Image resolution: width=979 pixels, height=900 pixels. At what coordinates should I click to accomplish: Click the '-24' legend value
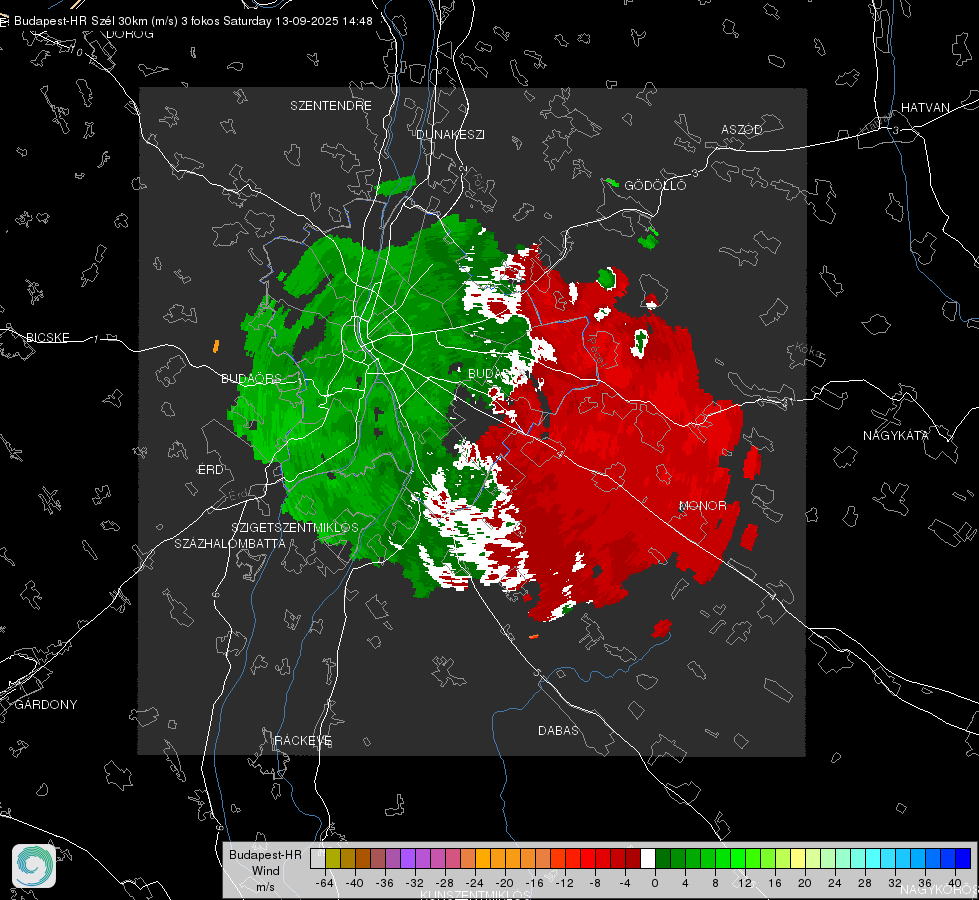point(475,883)
